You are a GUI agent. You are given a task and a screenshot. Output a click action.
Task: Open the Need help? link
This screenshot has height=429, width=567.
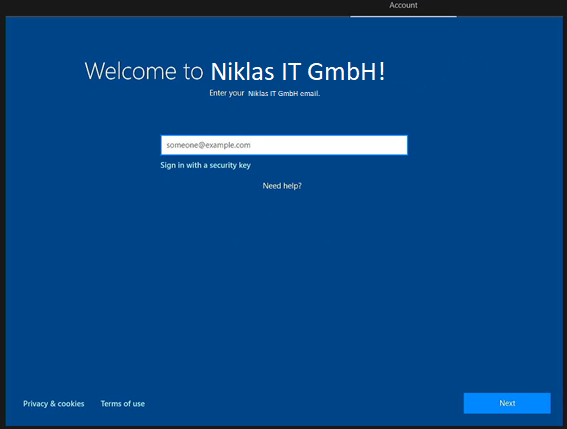pyautogui.click(x=282, y=186)
